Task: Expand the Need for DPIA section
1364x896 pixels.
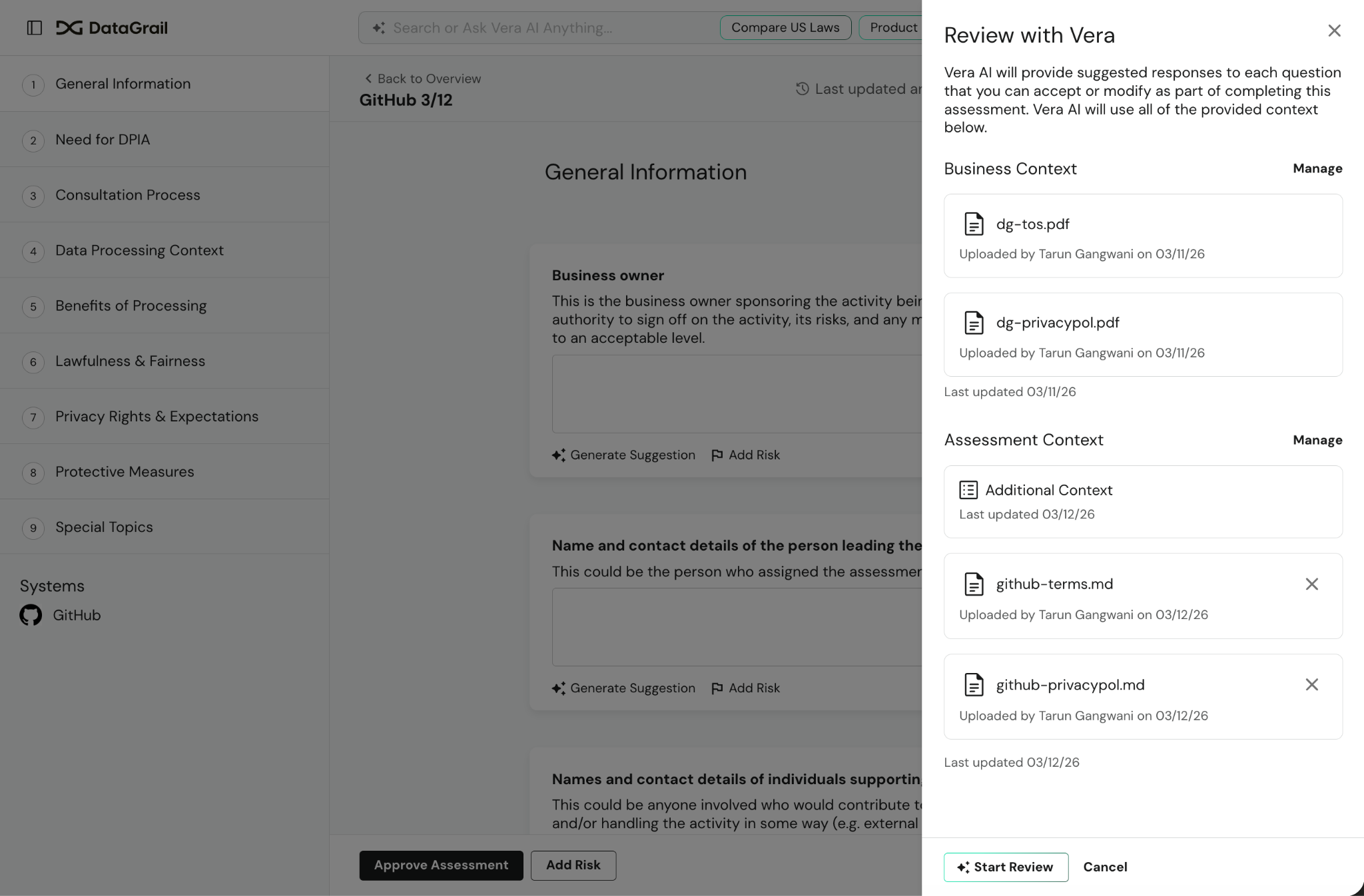Action: 102,140
